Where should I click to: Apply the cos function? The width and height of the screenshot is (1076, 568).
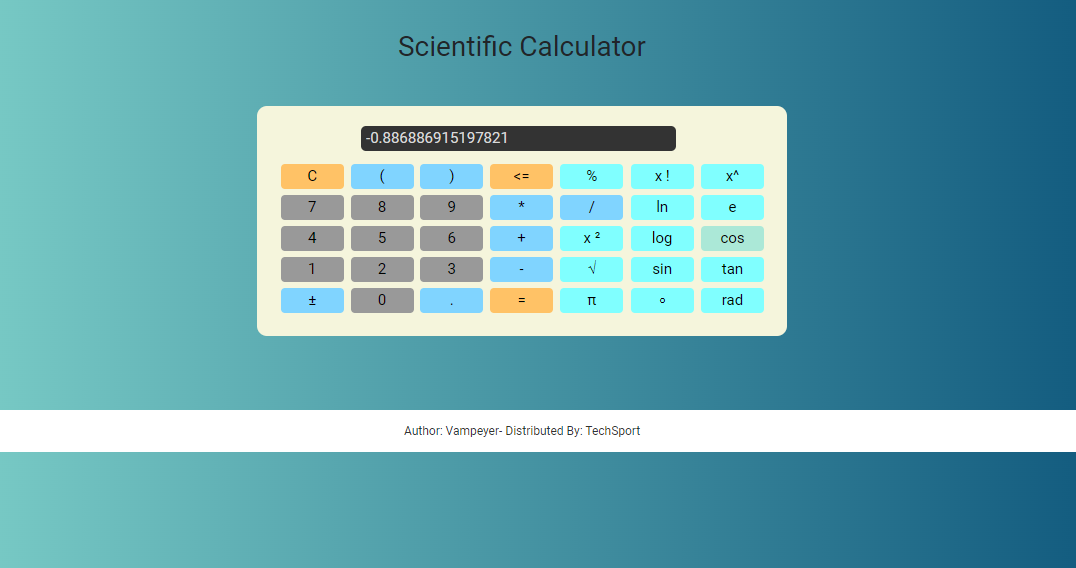coord(732,239)
